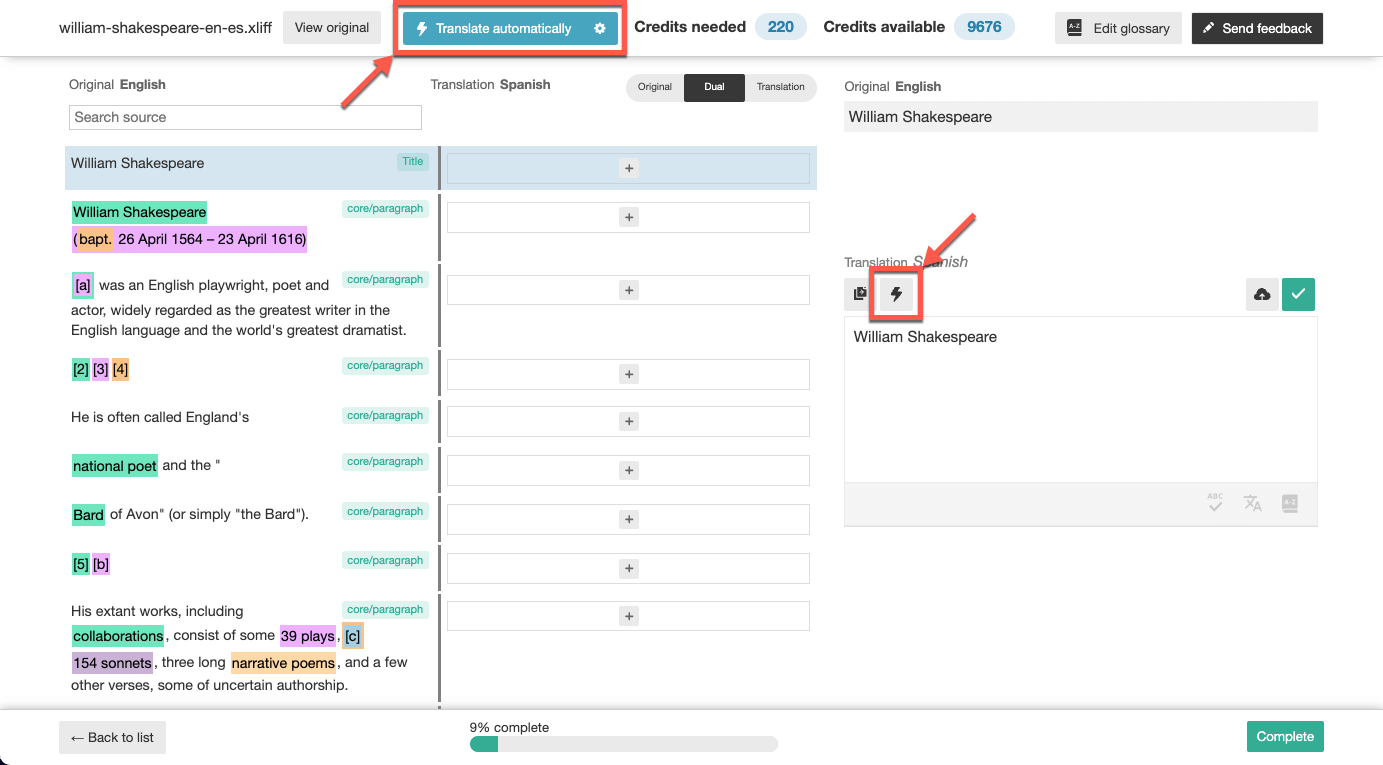The image size is (1383, 765).
Task: Click the green 'Bard' highlighted tag
Action: 88,515
